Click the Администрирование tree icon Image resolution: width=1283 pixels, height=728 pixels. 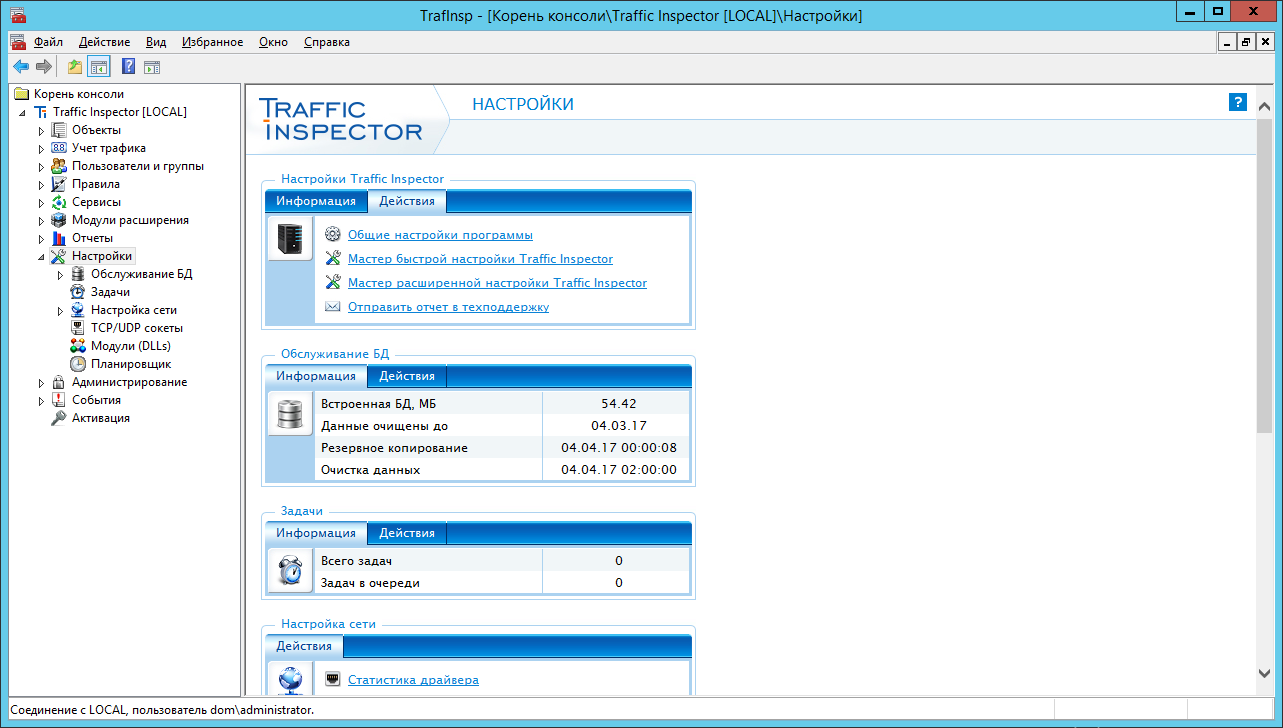pos(59,382)
